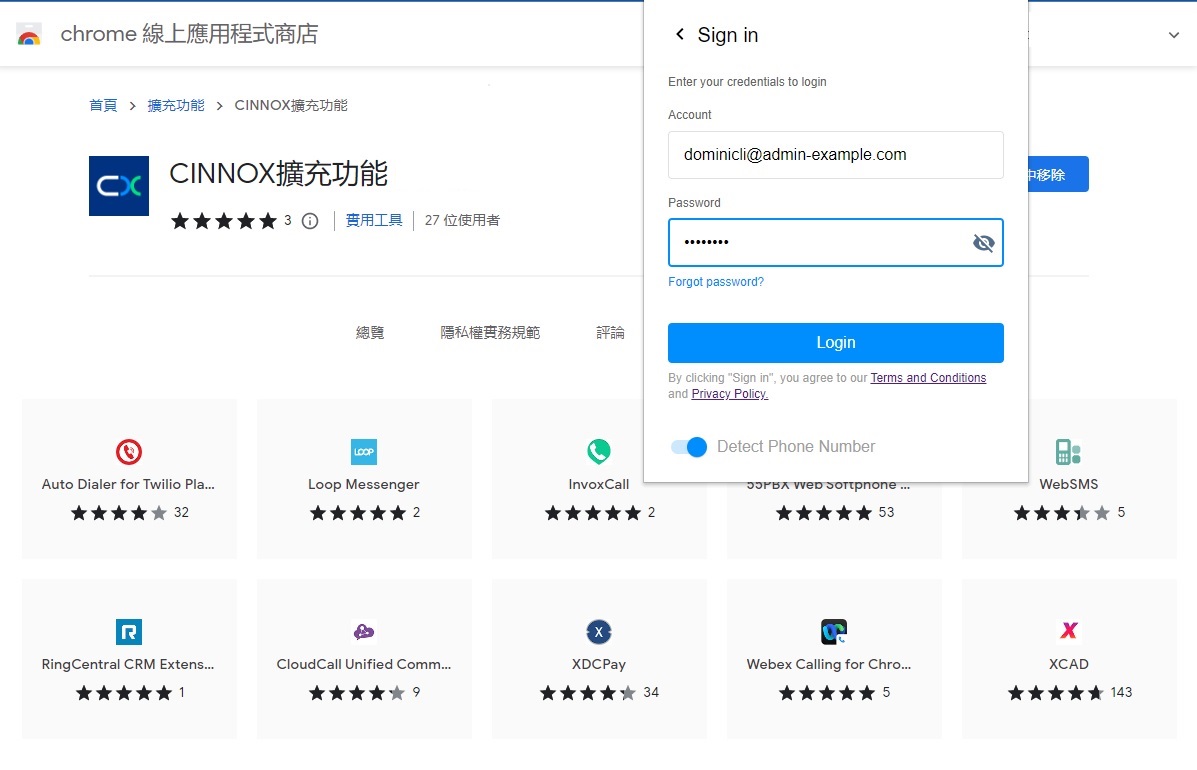The width and height of the screenshot is (1197, 770).
Task: Click the CloudCall Unified Comm... title
Action: click(x=363, y=665)
